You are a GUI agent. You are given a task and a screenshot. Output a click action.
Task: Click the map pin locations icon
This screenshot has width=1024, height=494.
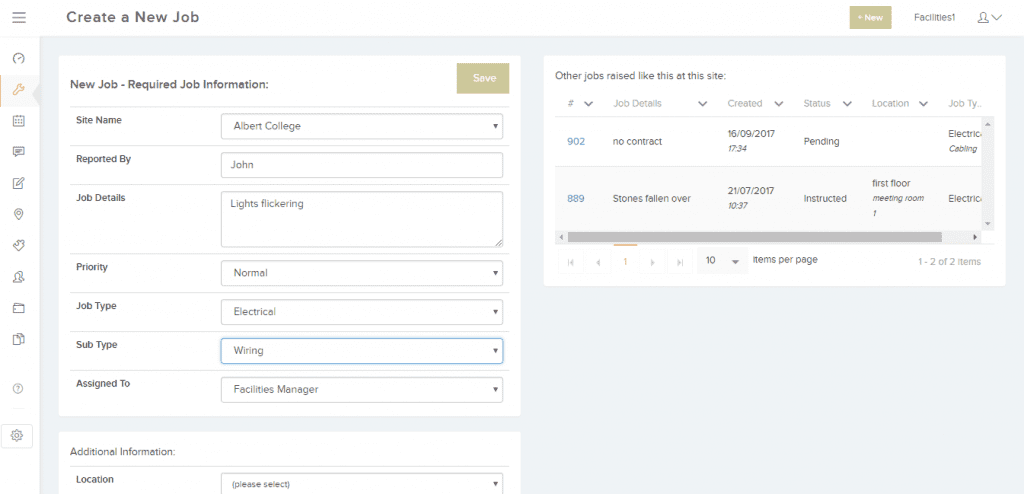point(18,214)
